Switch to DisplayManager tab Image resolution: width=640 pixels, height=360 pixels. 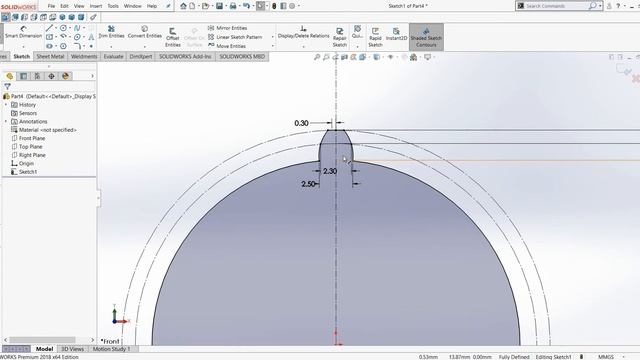coord(65,76)
